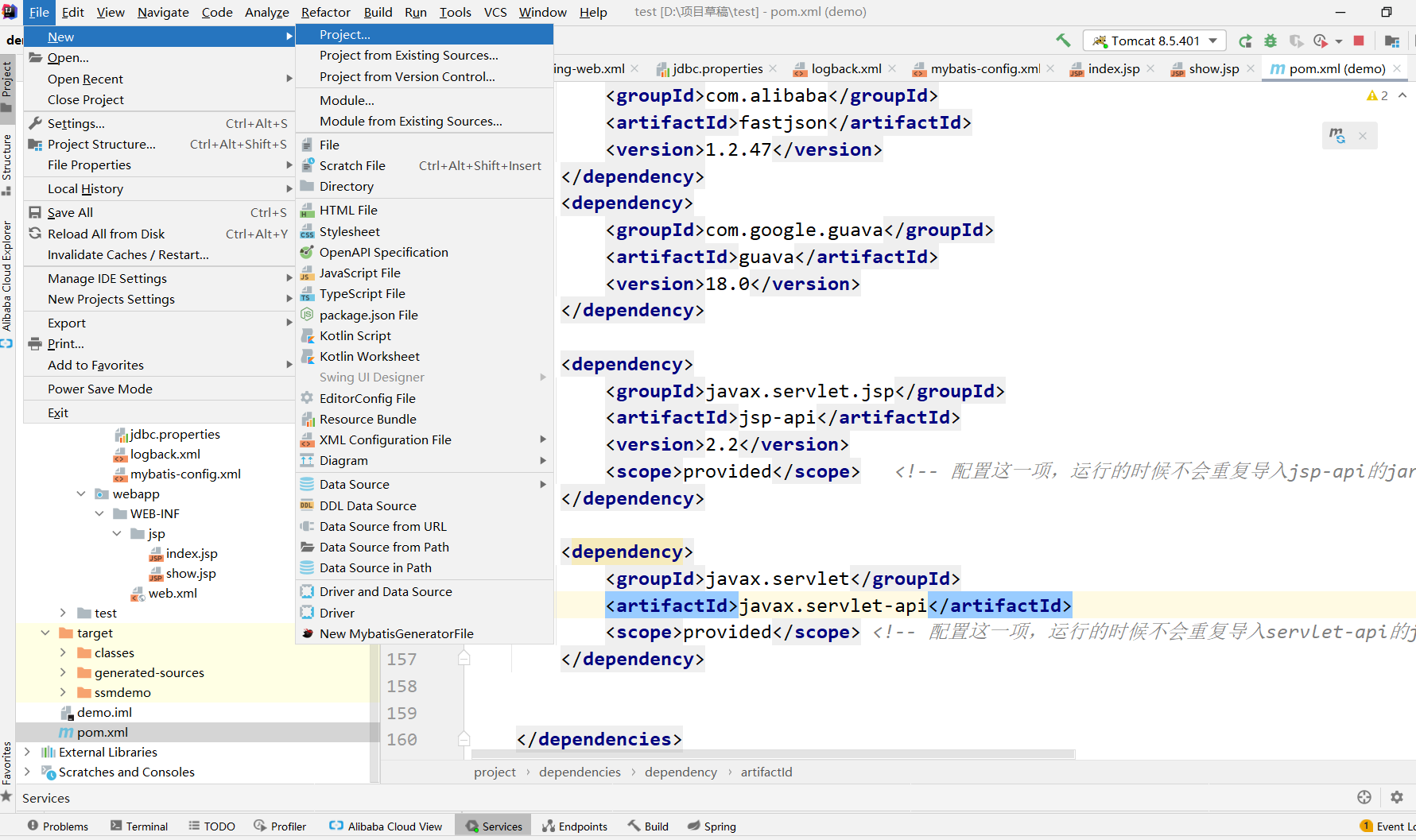The width and height of the screenshot is (1416, 840).
Task: Click the profiler run icon in toolbar
Action: [x=1321, y=41]
